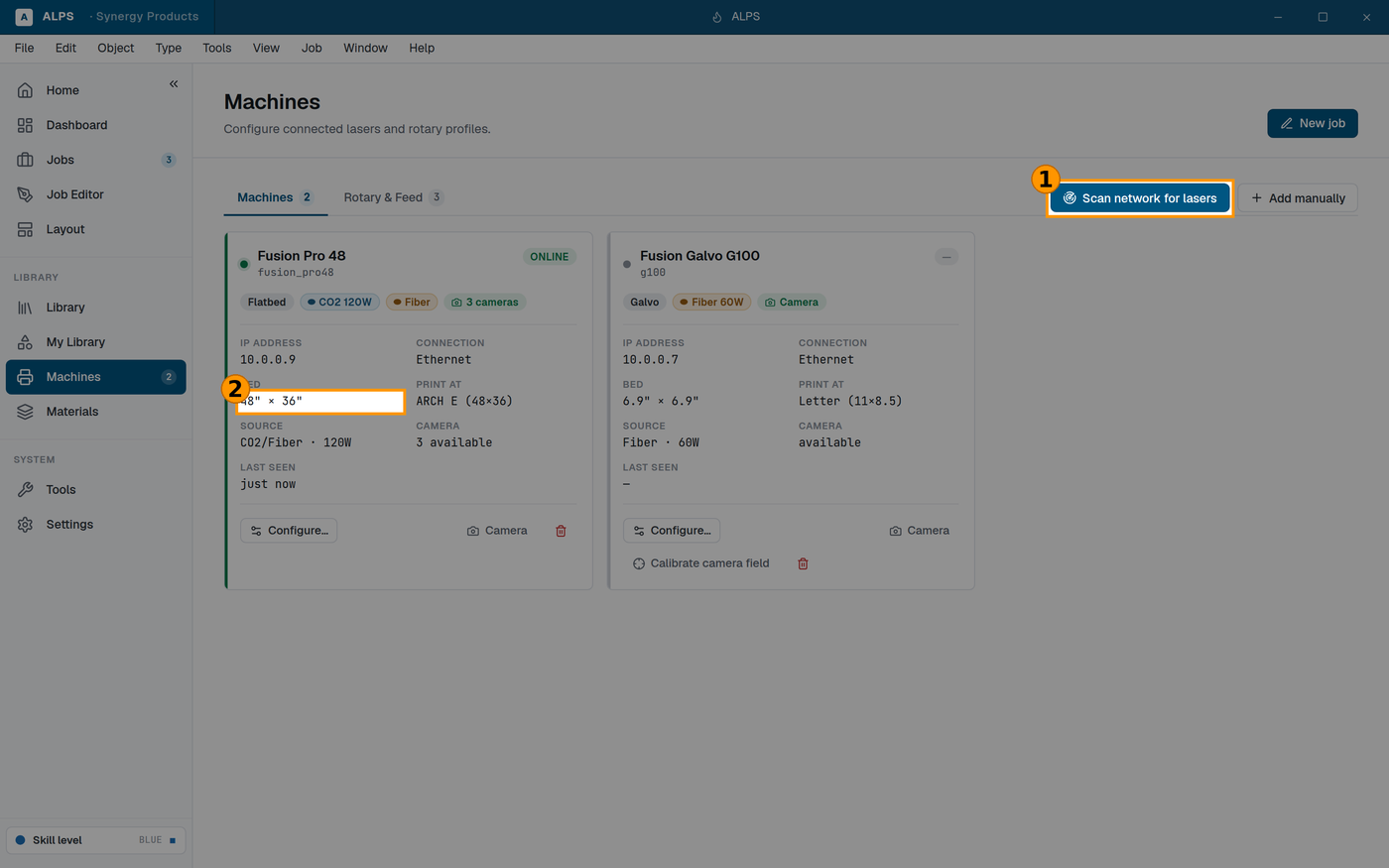Click the CO2 120W tag

pos(339,303)
